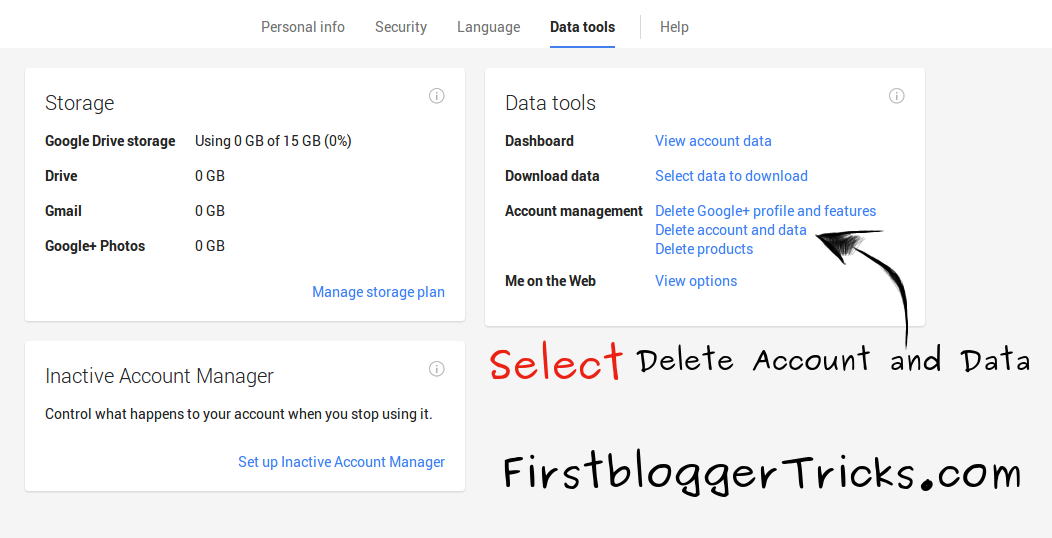
Task: Click the Inactive Account Manager heading
Action: click(159, 376)
